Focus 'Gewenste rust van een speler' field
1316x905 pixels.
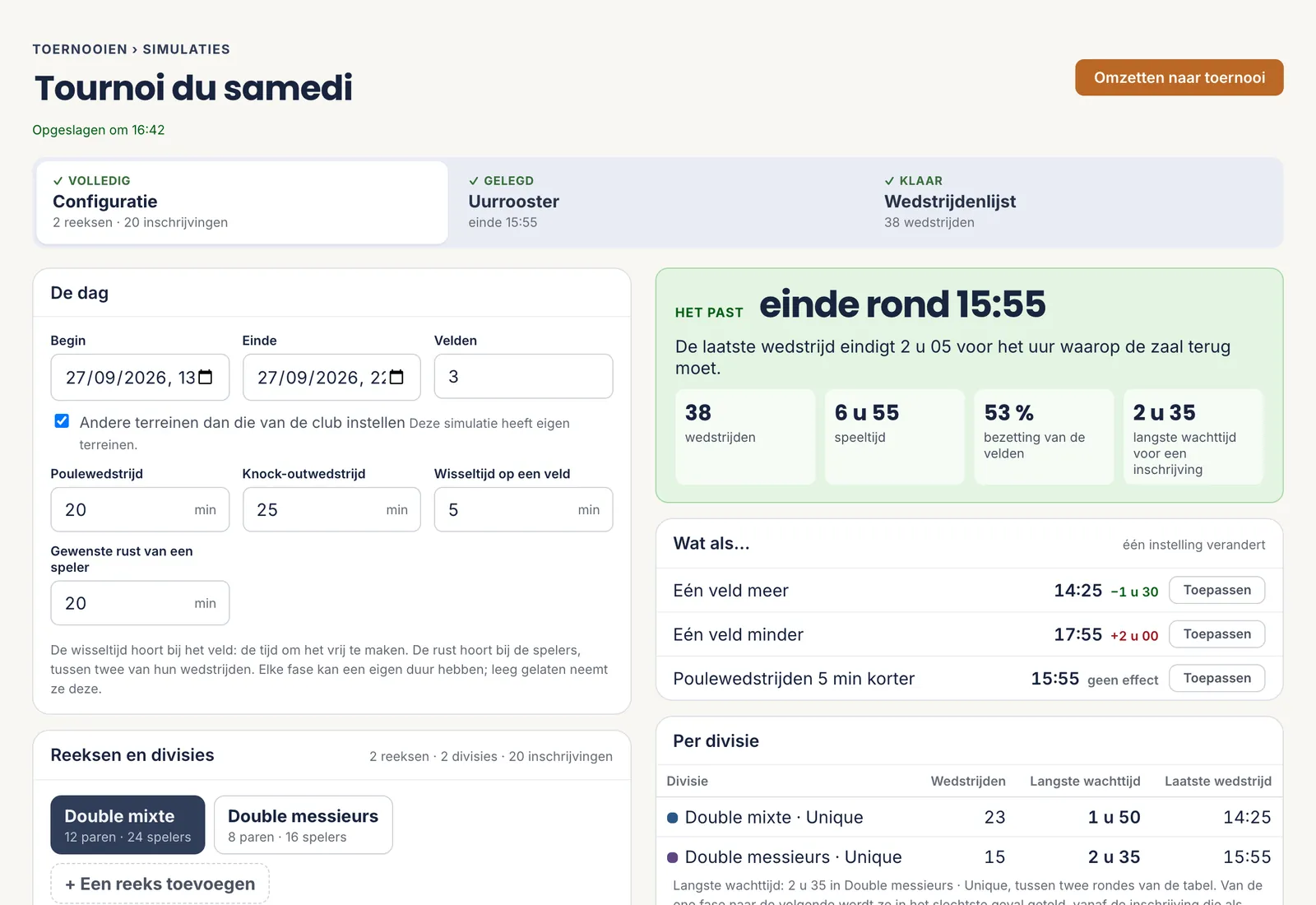(140, 603)
